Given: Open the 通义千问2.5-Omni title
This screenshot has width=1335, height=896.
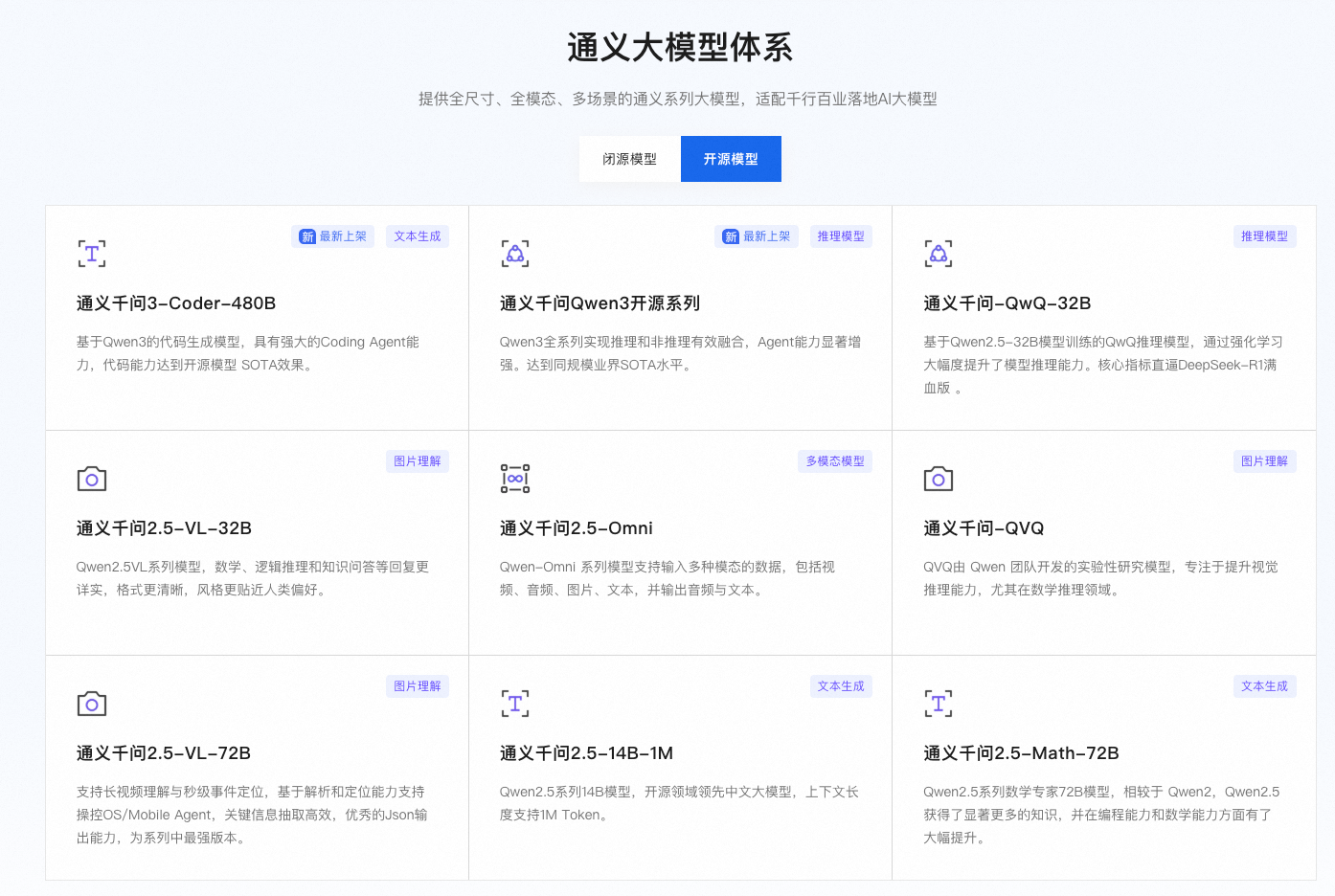Looking at the screenshot, I should tap(576, 528).
